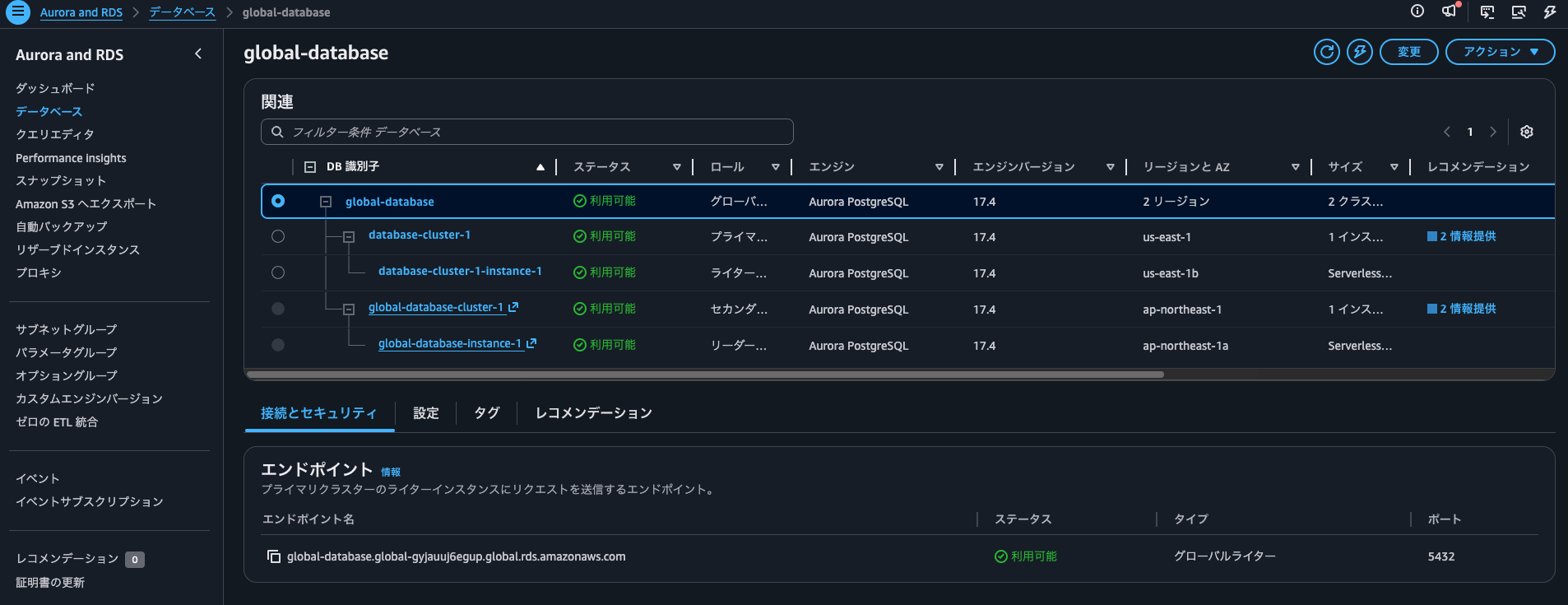Open ゼロの ETL 統合 in sidebar
Image resolution: width=1568 pixels, height=605 pixels.
click(x=57, y=421)
